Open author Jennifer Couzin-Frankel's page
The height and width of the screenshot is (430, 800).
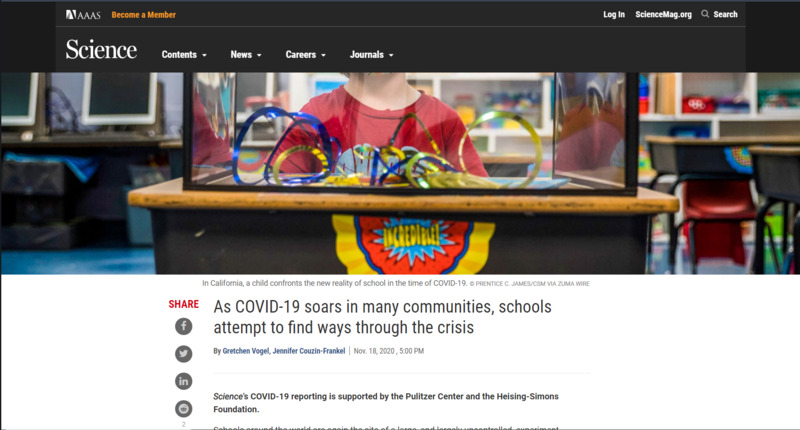[309, 351]
